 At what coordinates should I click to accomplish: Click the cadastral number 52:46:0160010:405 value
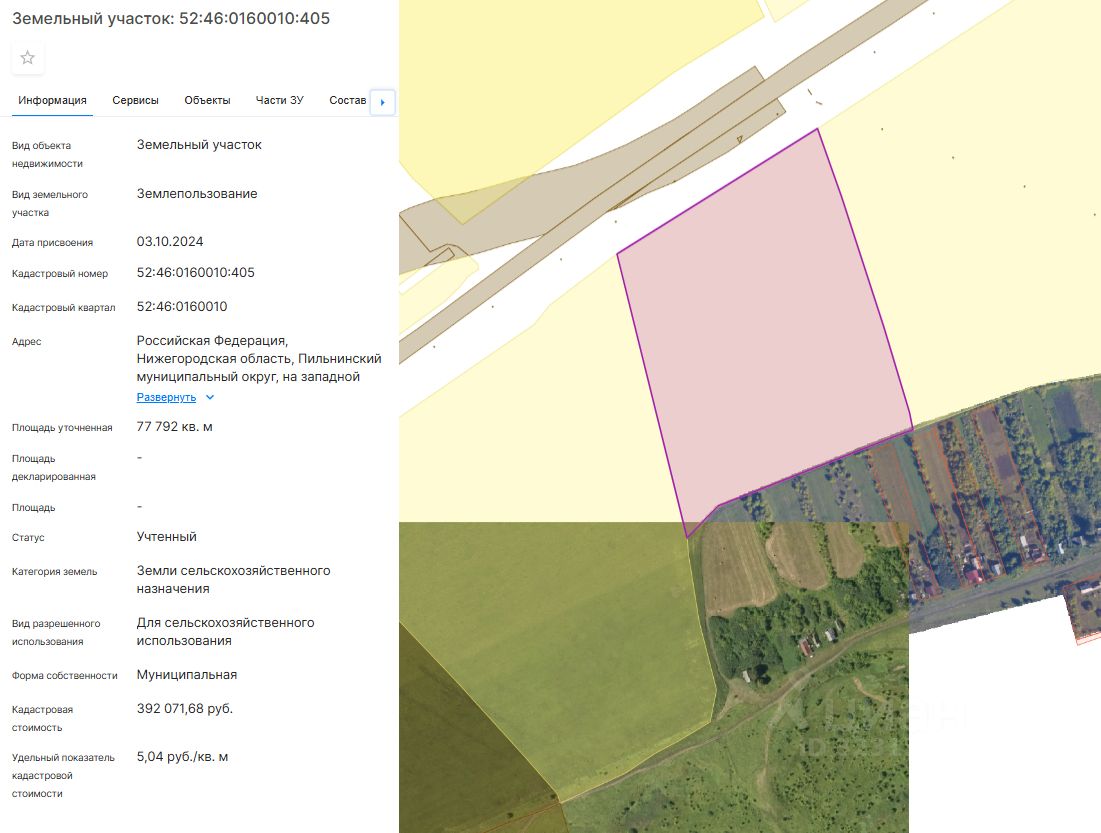pyautogui.click(x=196, y=273)
